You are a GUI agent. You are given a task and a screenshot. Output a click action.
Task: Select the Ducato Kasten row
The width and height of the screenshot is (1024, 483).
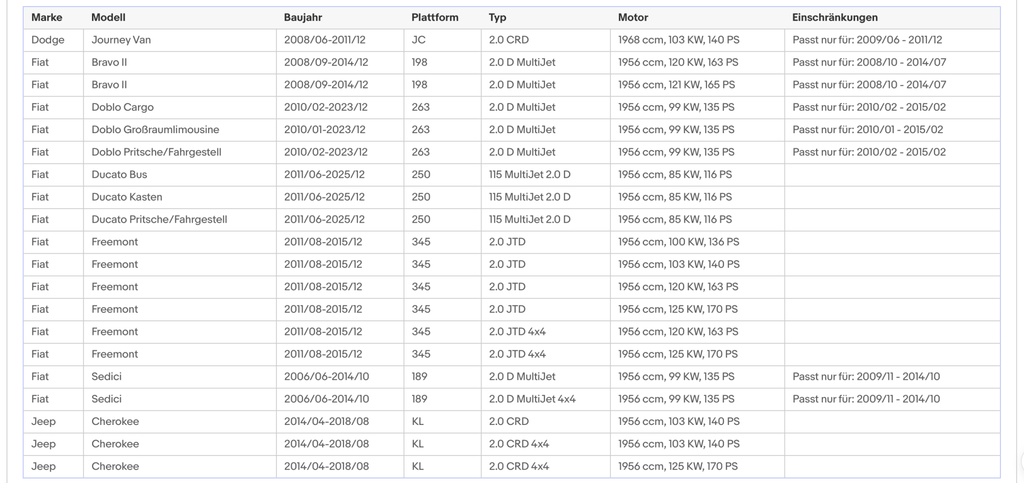coord(511,196)
